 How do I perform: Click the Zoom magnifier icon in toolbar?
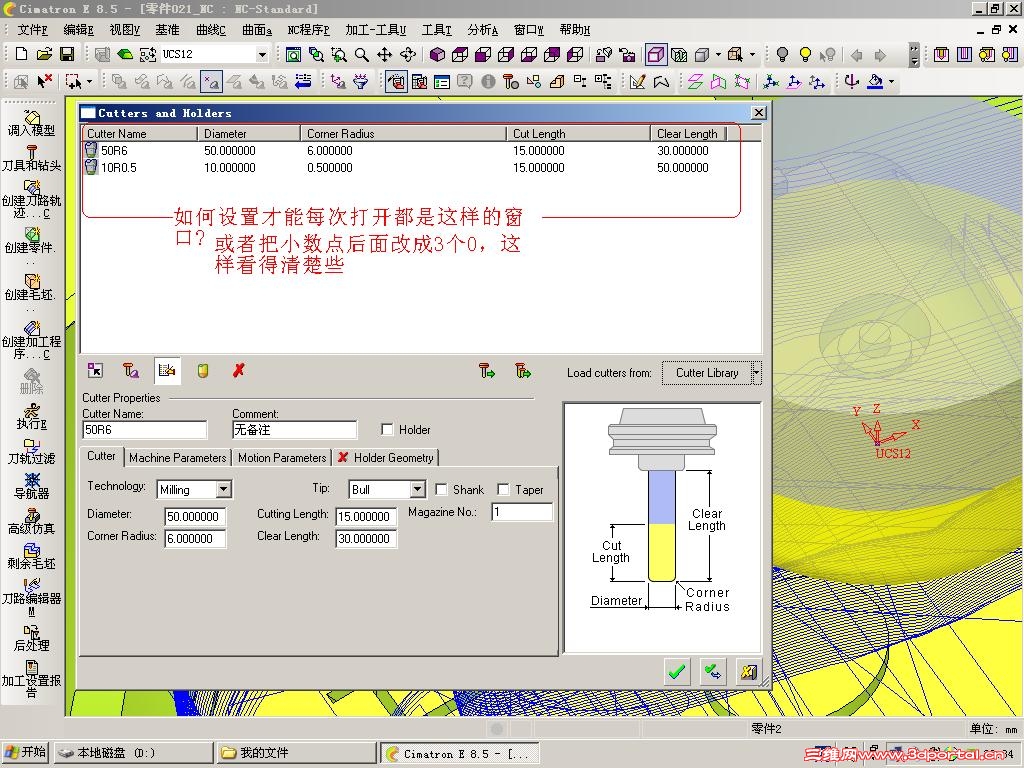click(x=361, y=55)
